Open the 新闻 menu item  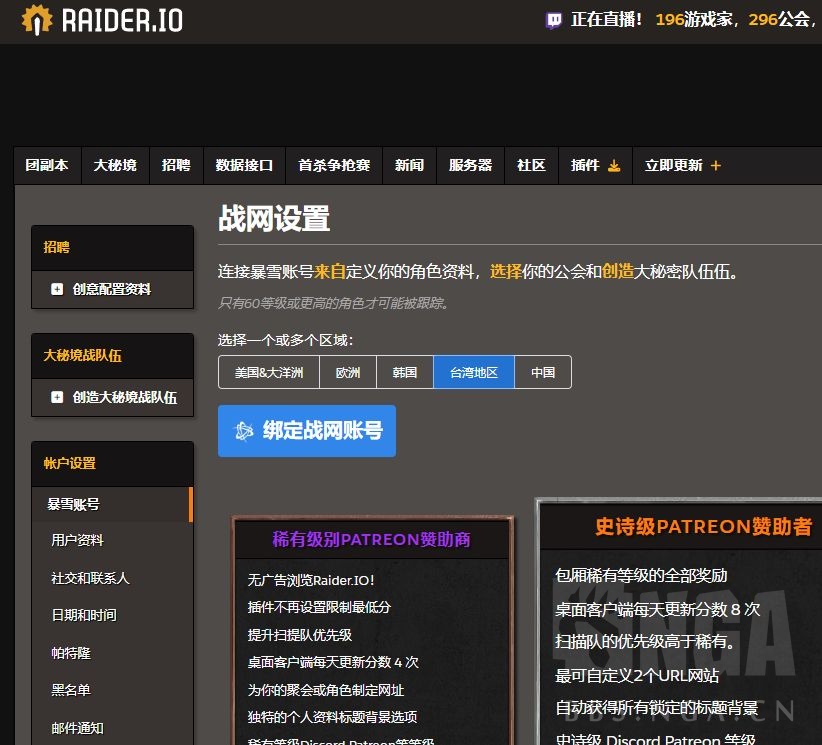[x=409, y=165]
